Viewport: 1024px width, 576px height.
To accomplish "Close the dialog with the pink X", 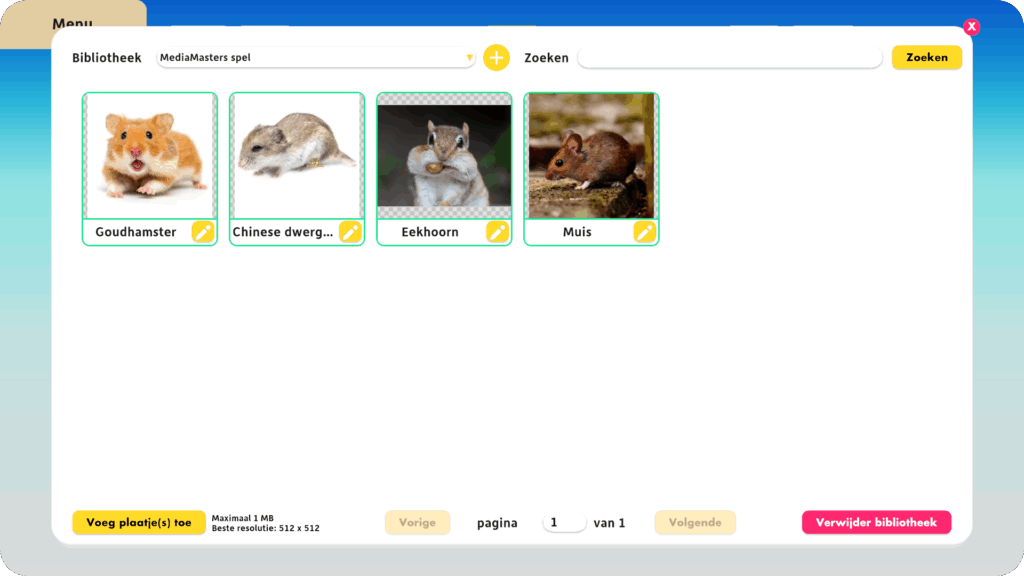I will click(x=971, y=27).
